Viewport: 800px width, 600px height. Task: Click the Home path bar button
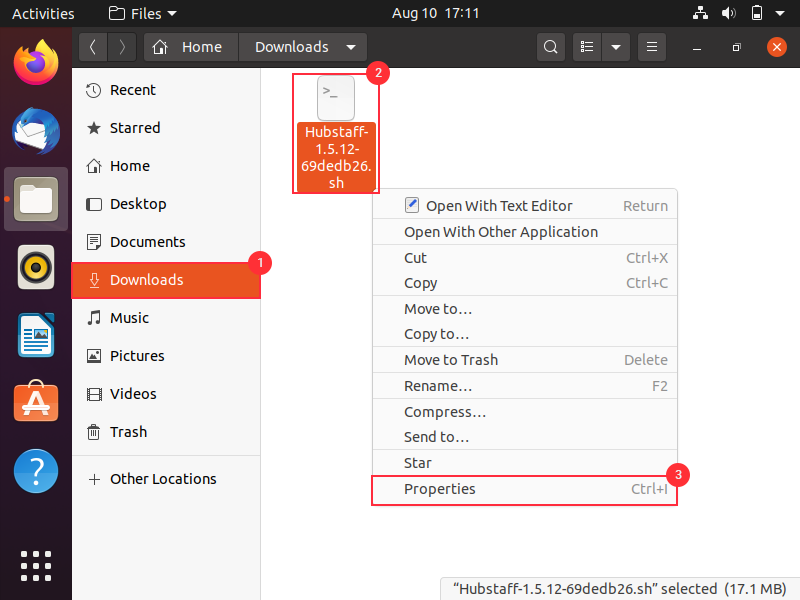point(191,47)
